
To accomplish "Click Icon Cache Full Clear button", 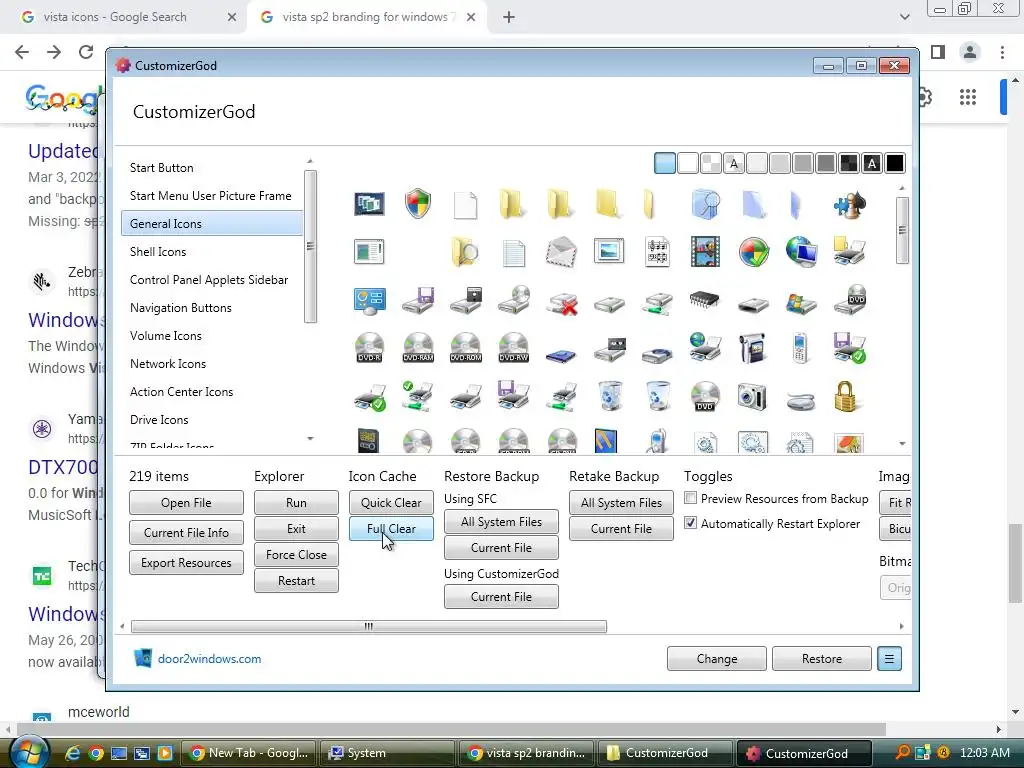I will pos(391,529).
